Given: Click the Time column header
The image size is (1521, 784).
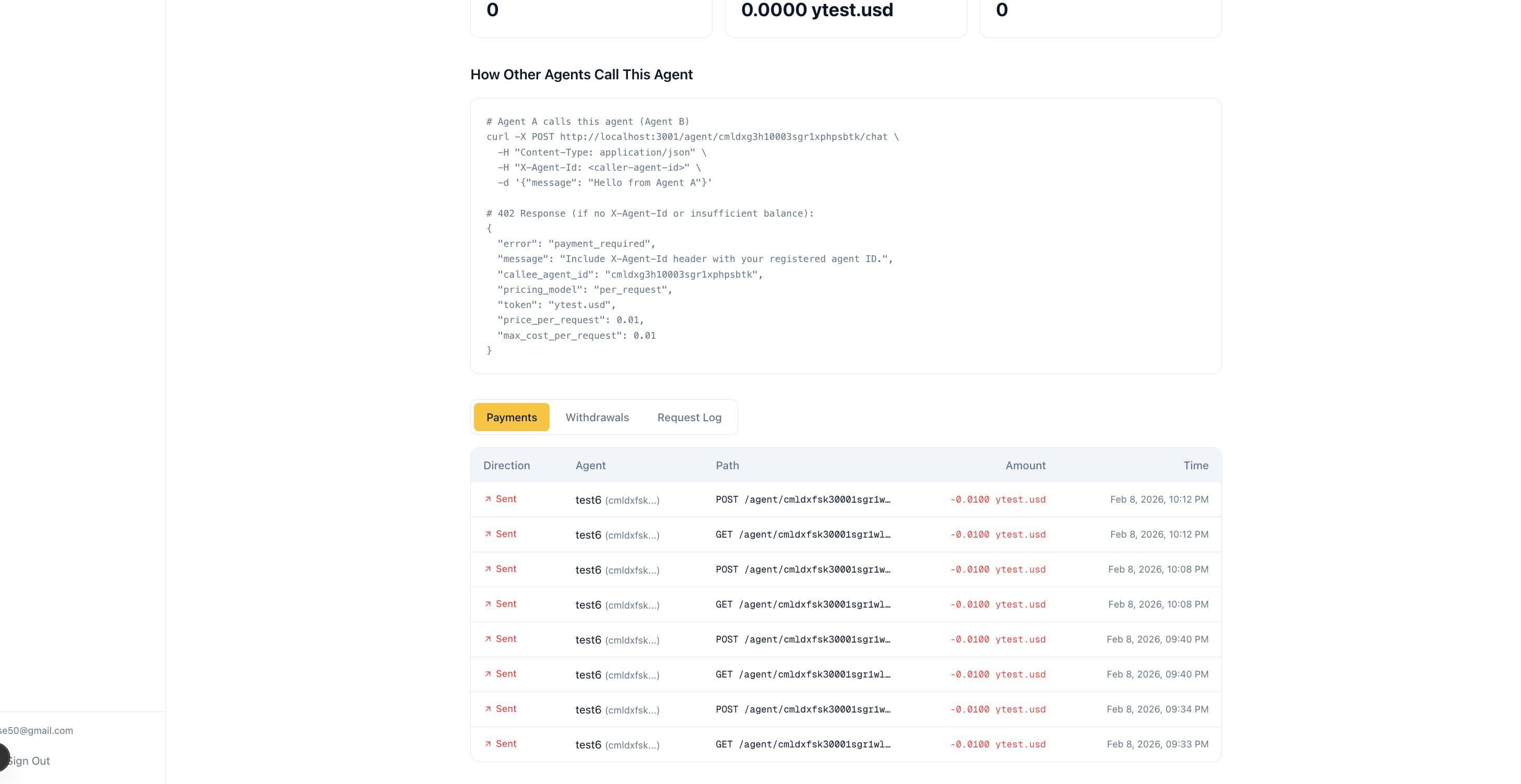Looking at the screenshot, I should pyautogui.click(x=1195, y=465).
